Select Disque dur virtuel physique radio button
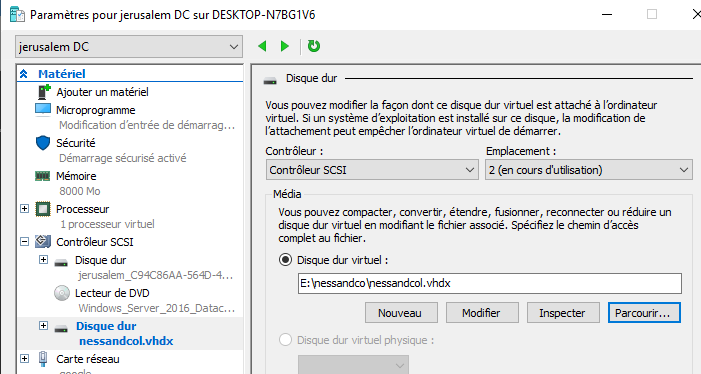 coord(285,340)
